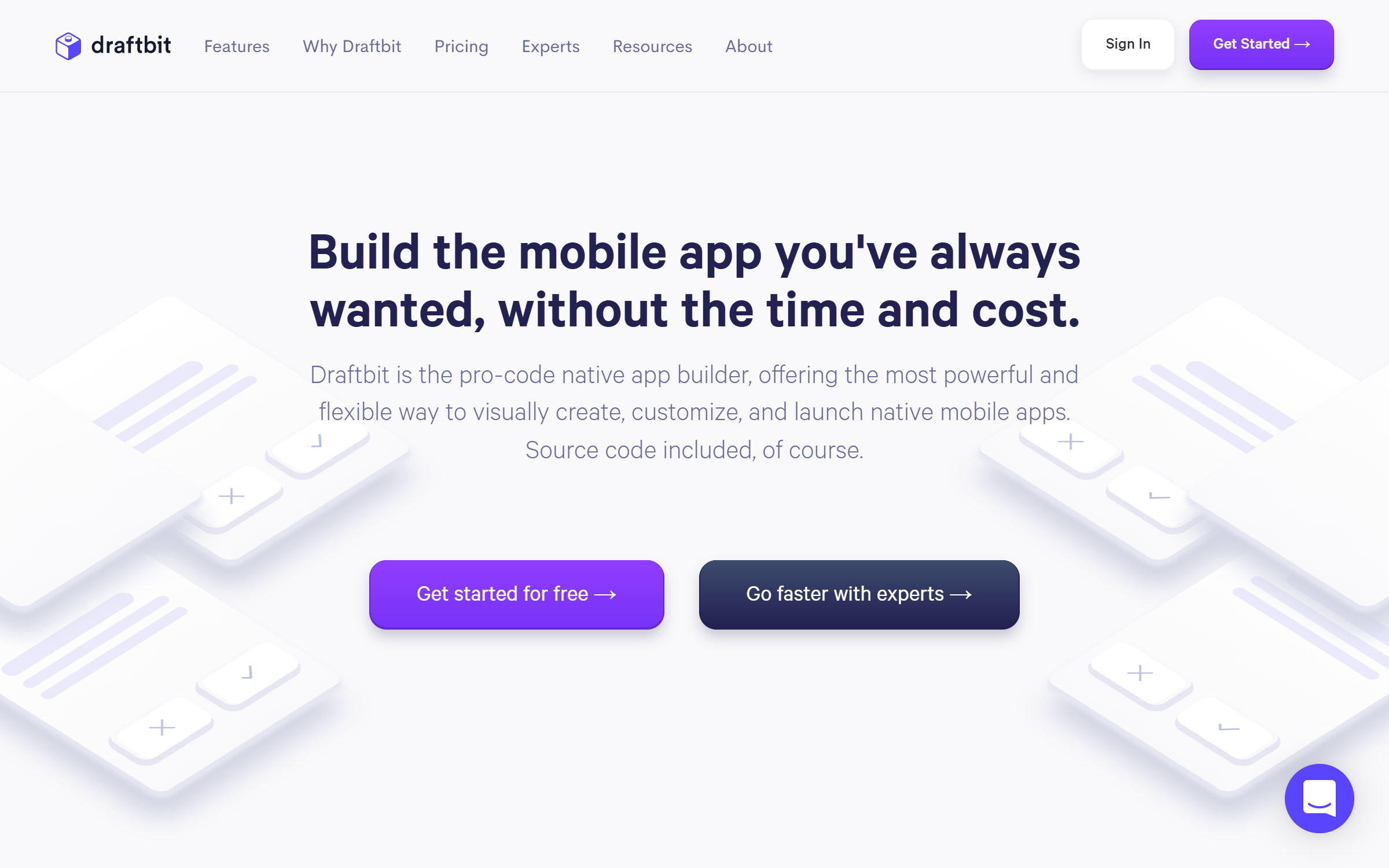Toggle the Get Started header button
Viewport: 1389px width, 868px height.
[1261, 44]
